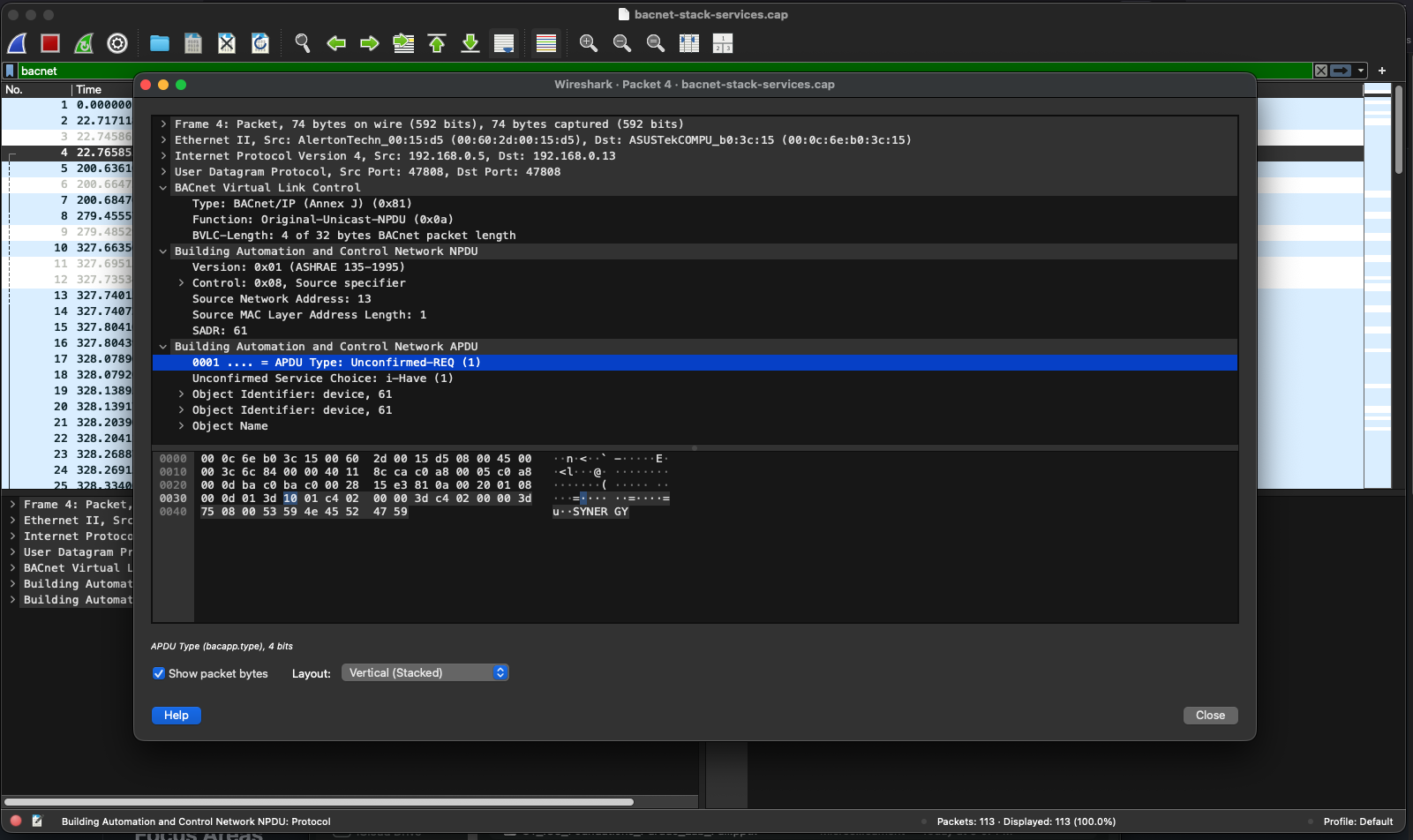Open the find packet tool
The height and width of the screenshot is (840, 1413).
pos(302,42)
